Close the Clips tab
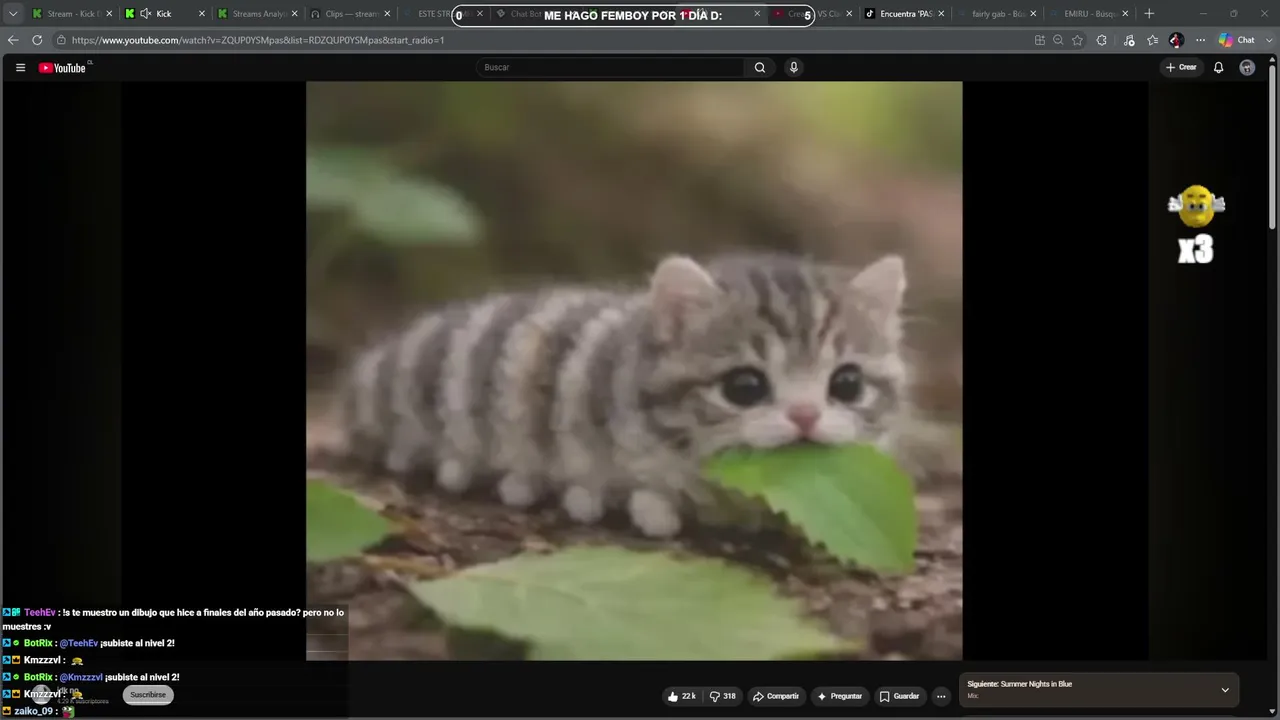The image size is (1280, 720). tap(387, 14)
